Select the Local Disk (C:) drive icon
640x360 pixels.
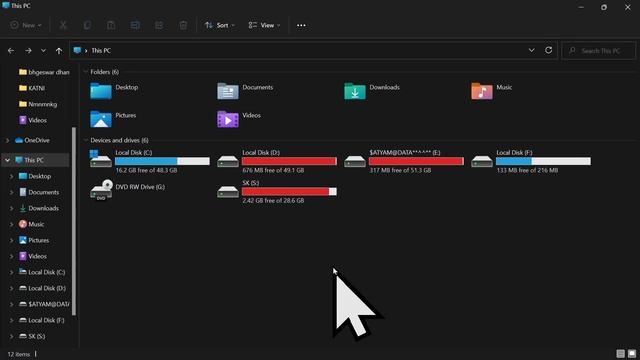click(101, 159)
